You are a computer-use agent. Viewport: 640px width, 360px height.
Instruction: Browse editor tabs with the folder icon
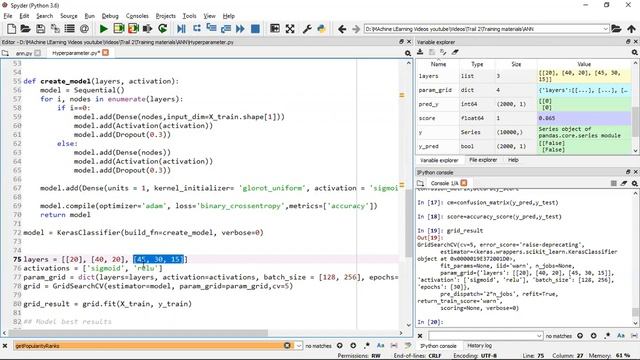[5, 53]
